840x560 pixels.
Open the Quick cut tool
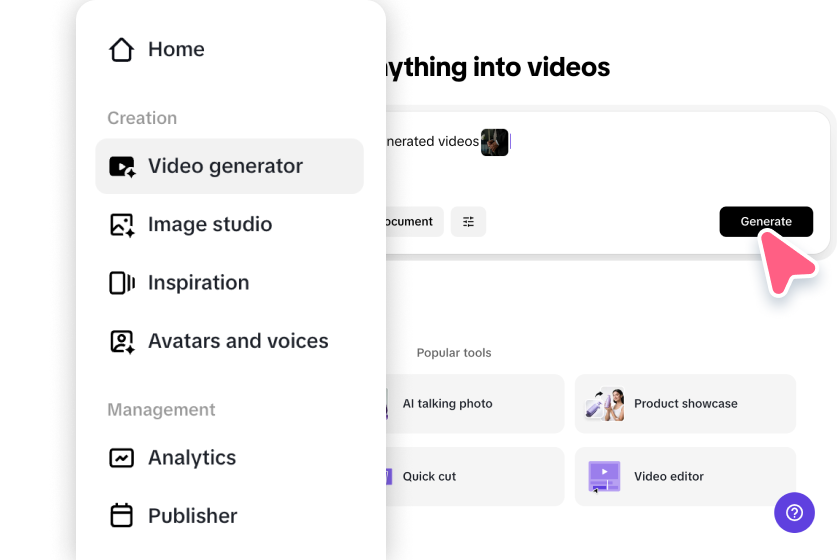[x=475, y=476]
